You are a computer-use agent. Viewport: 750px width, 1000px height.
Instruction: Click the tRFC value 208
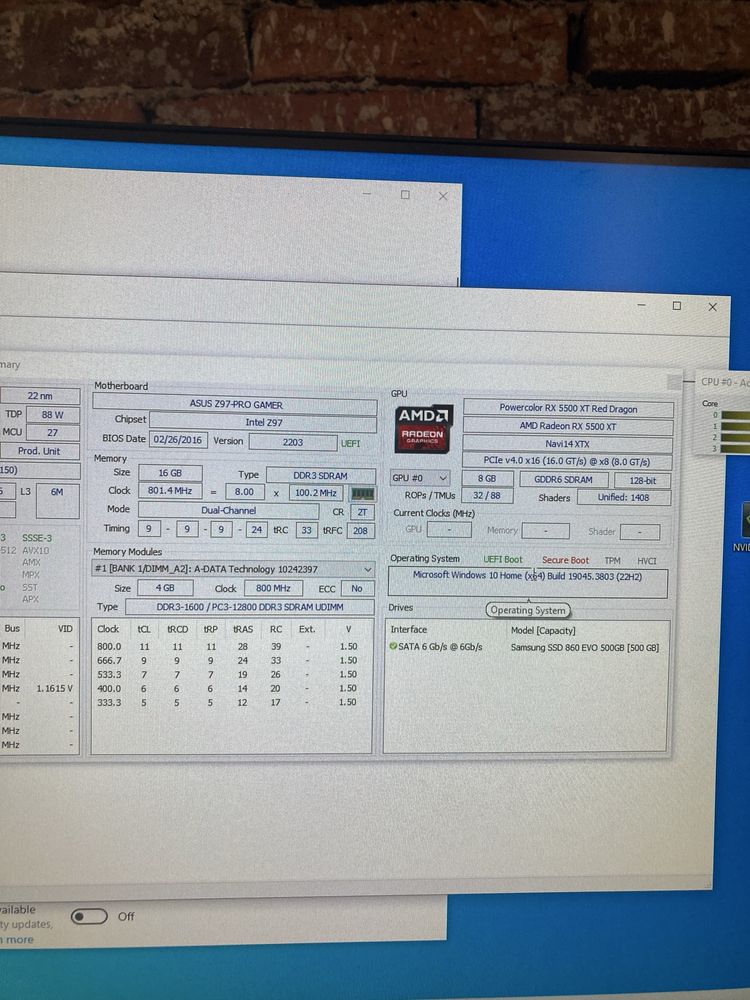360,530
